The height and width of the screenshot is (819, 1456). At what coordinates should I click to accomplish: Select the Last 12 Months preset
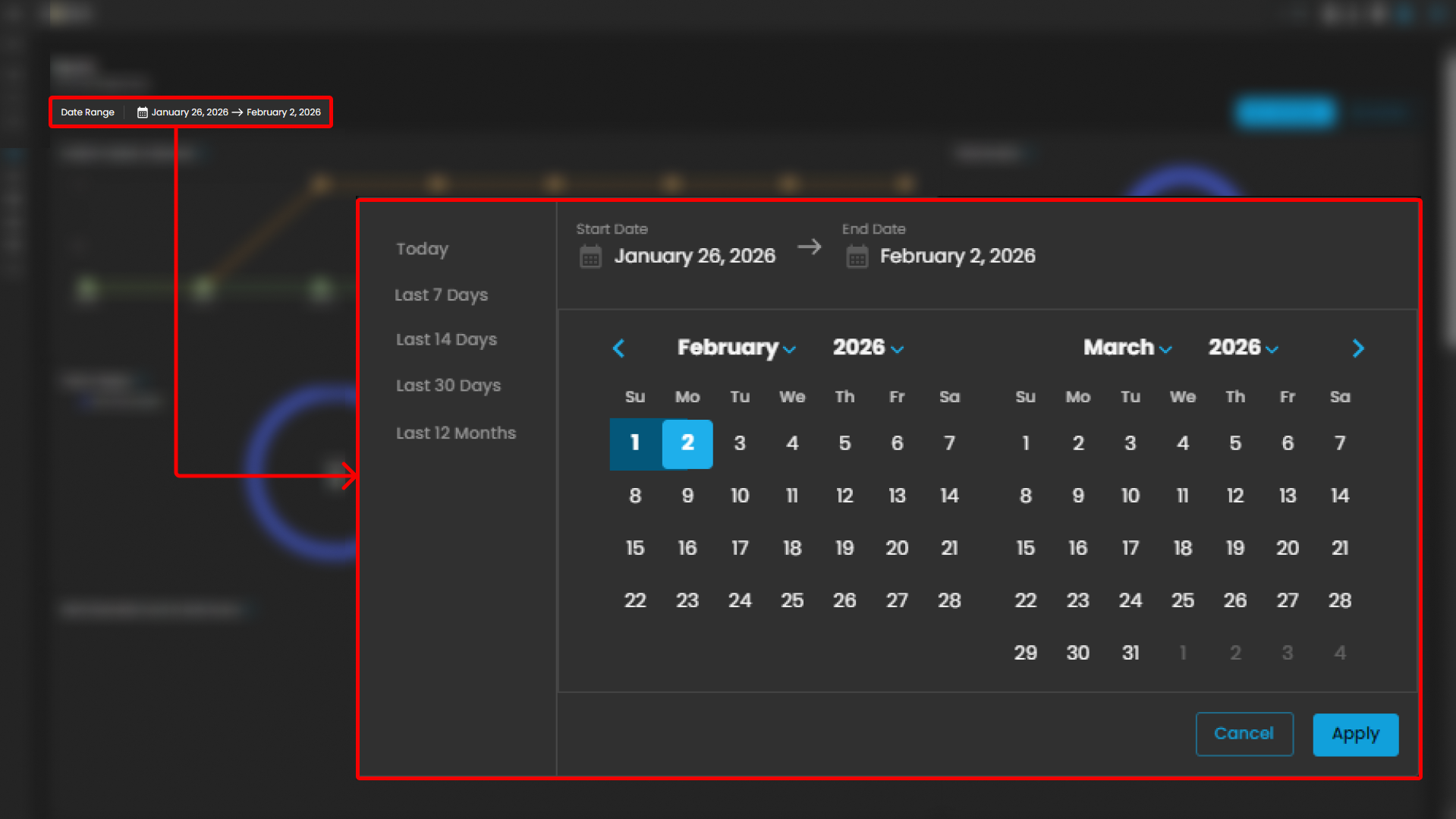click(455, 433)
